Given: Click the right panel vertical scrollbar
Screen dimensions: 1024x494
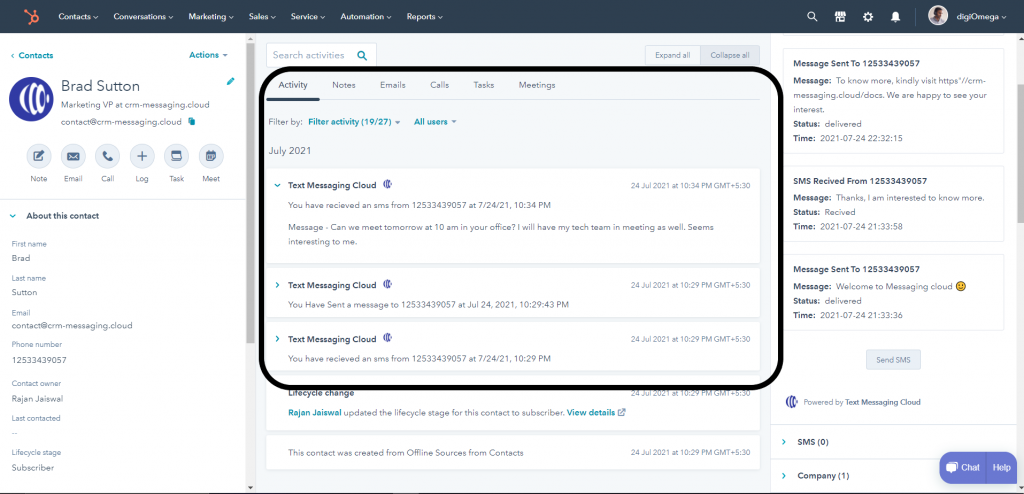Looking at the screenshot, I should (1019, 152).
